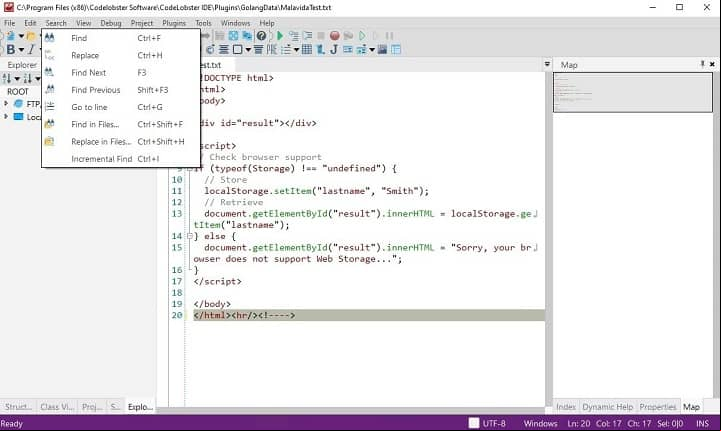
Task: Open the Tools menu
Action: [203, 23]
